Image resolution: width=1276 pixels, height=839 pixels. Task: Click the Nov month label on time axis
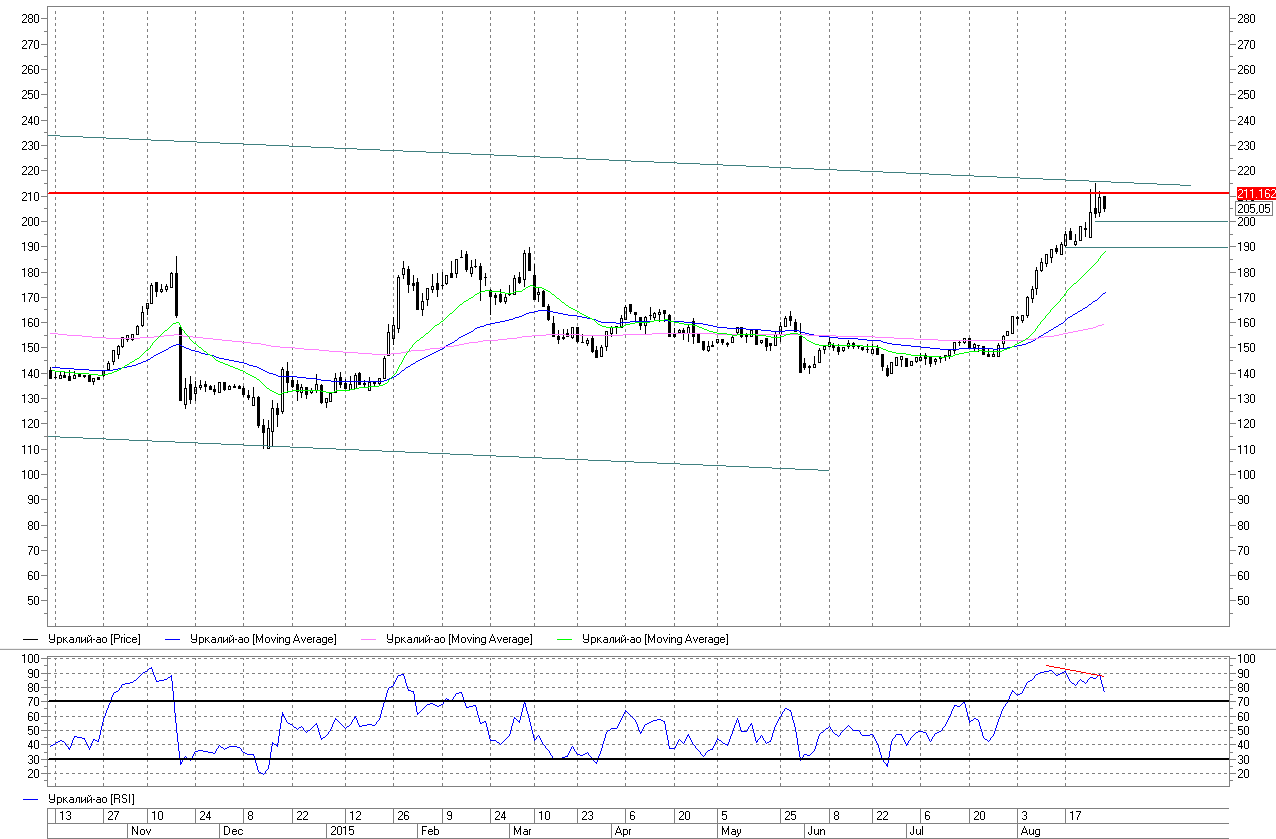tap(139, 831)
